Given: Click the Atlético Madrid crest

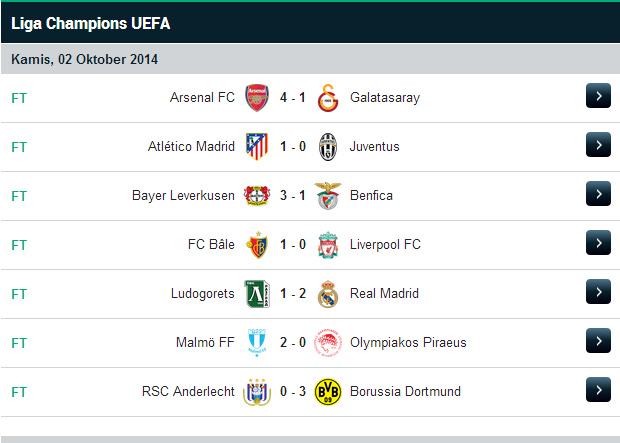Looking at the screenshot, I should tap(257, 147).
